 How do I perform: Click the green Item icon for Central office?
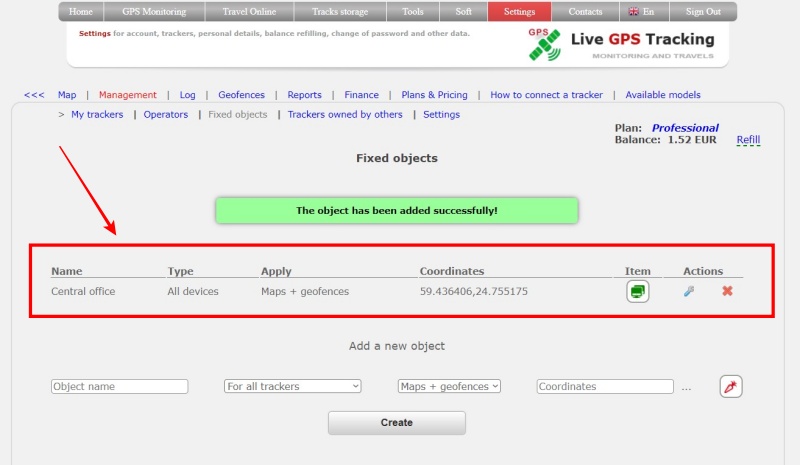(x=638, y=292)
